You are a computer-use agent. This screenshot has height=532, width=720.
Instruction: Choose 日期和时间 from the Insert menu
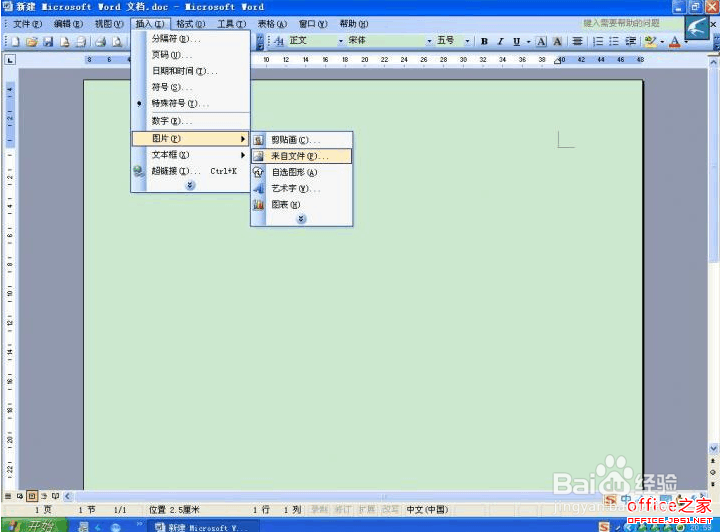tap(191, 71)
